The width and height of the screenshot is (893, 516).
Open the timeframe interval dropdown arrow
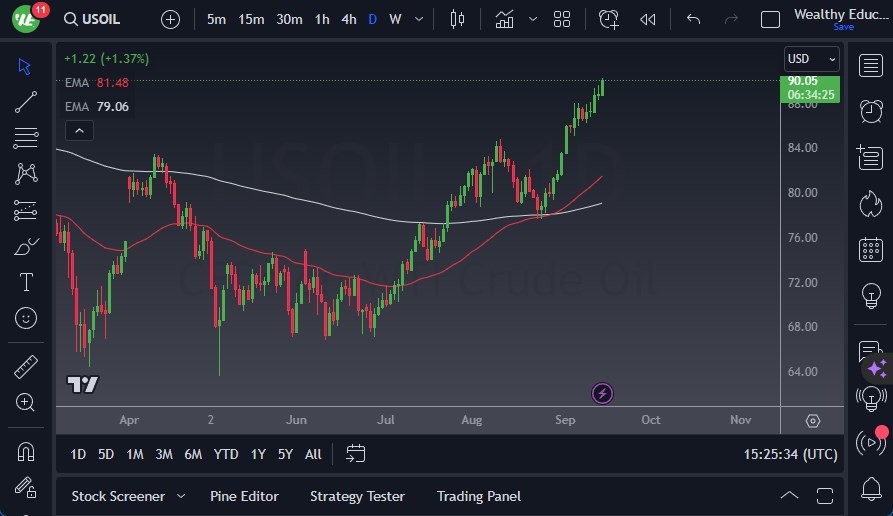(x=419, y=19)
